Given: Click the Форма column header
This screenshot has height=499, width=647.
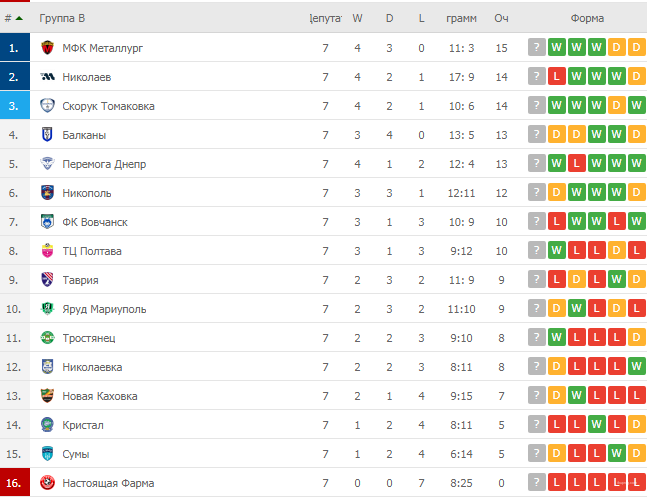Looking at the screenshot, I should [587, 18].
